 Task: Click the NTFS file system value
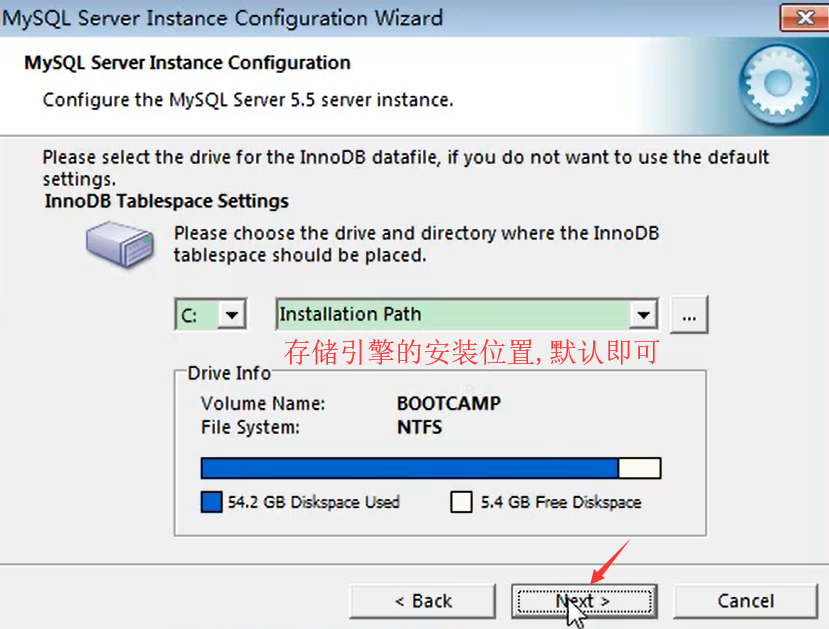pyautogui.click(x=420, y=427)
